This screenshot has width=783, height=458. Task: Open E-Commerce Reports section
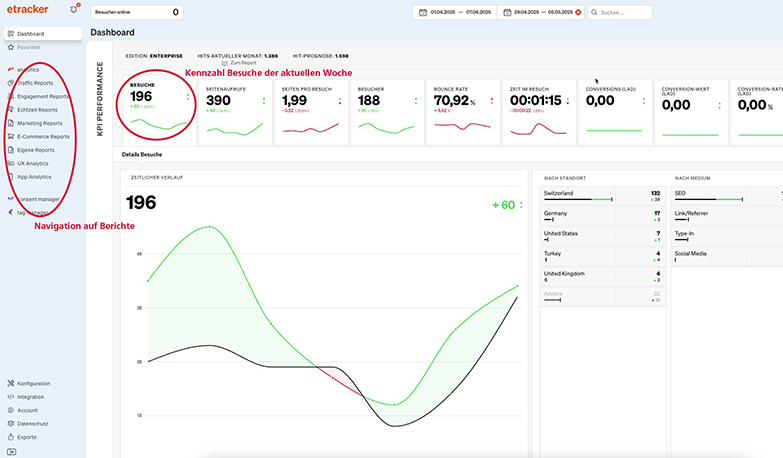(x=43, y=136)
